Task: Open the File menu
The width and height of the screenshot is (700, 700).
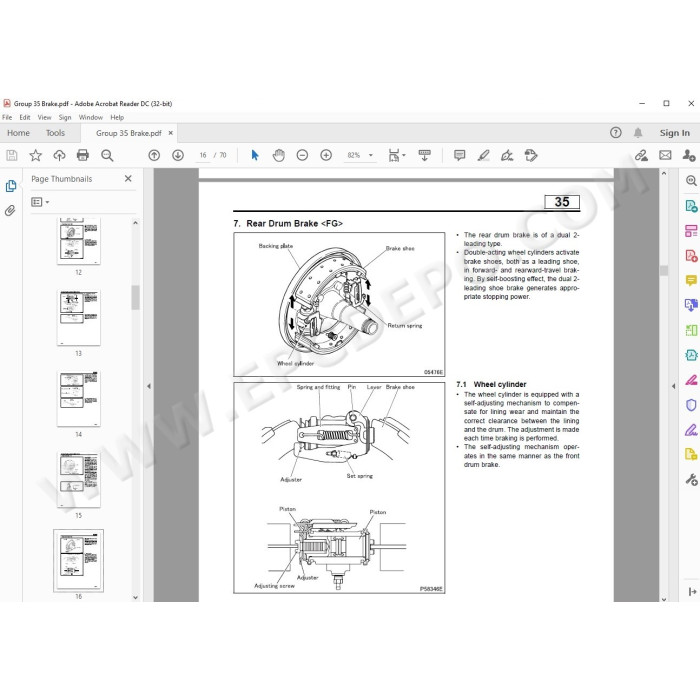Action: click(7, 117)
